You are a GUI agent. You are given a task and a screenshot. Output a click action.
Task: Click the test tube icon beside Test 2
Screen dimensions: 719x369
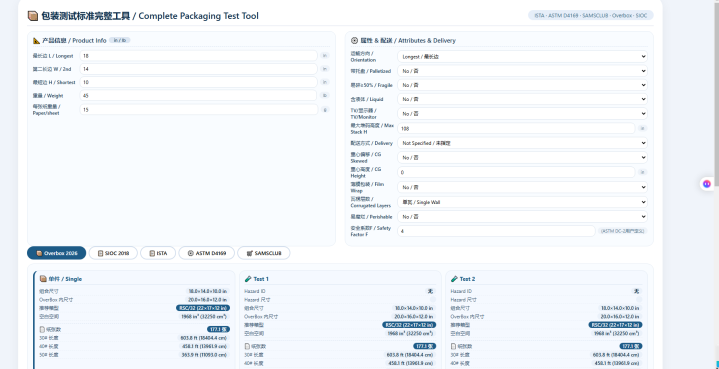pos(454,279)
